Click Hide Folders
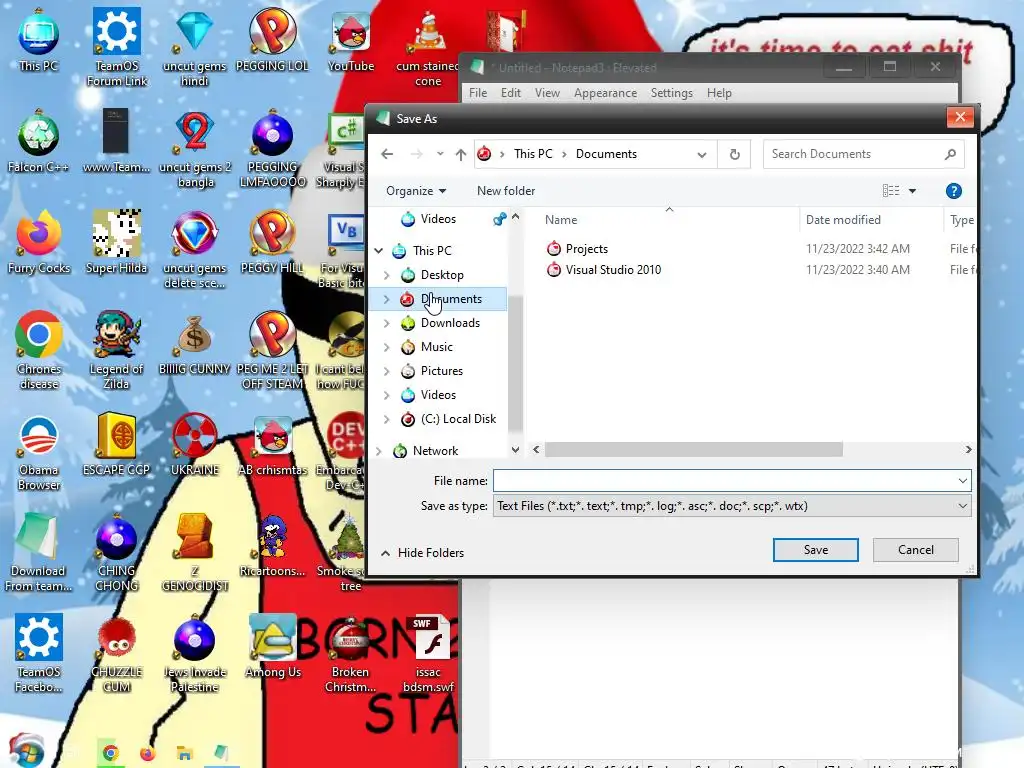 (x=423, y=553)
